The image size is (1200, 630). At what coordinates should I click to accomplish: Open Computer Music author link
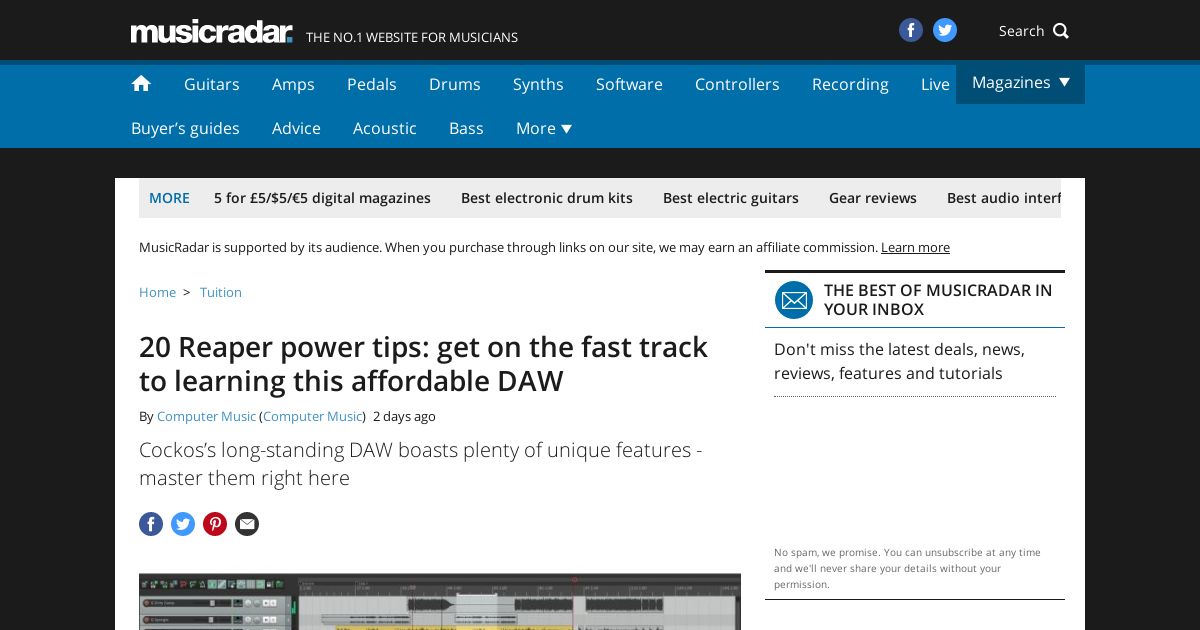pos(206,416)
